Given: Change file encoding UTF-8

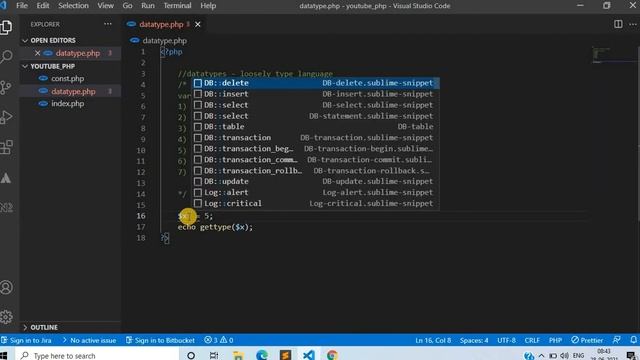Looking at the screenshot, I should tap(506, 340).
